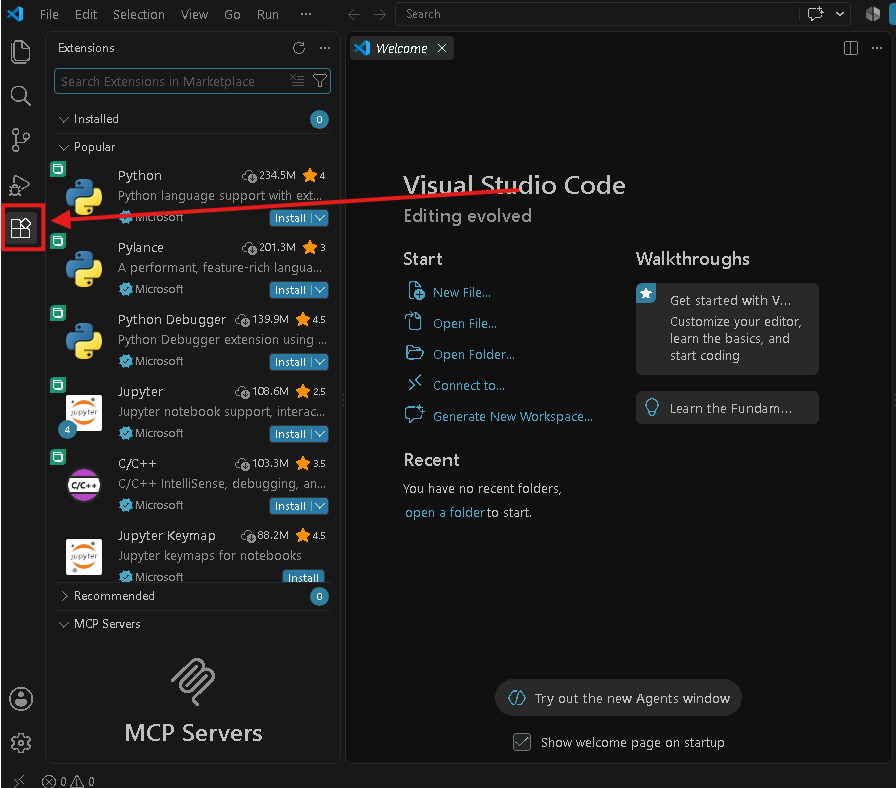This screenshot has height=788, width=896.
Task: Click the Open Folder... link
Action: tap(474, 354)
